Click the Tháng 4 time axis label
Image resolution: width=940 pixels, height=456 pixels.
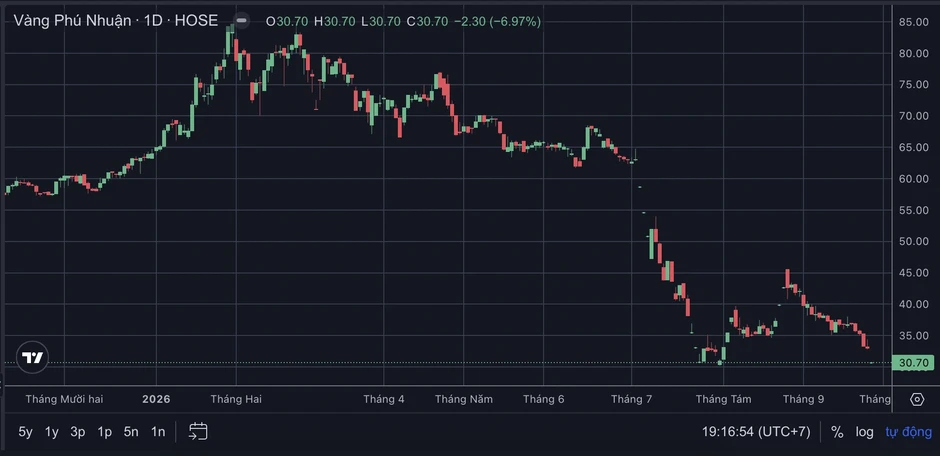click(384, 399)
